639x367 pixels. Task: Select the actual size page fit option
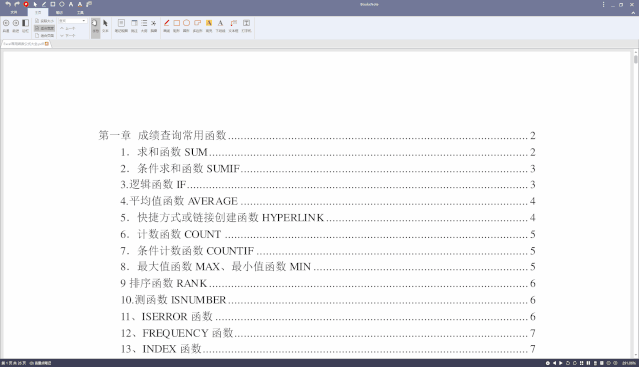[x=44, y=21]
